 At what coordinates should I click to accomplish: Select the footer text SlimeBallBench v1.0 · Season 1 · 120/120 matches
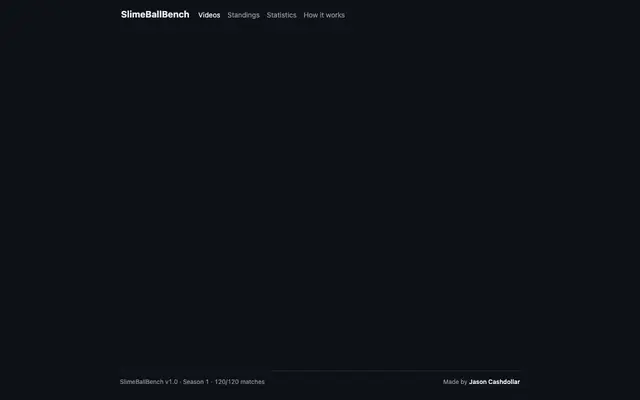[192, 382]
